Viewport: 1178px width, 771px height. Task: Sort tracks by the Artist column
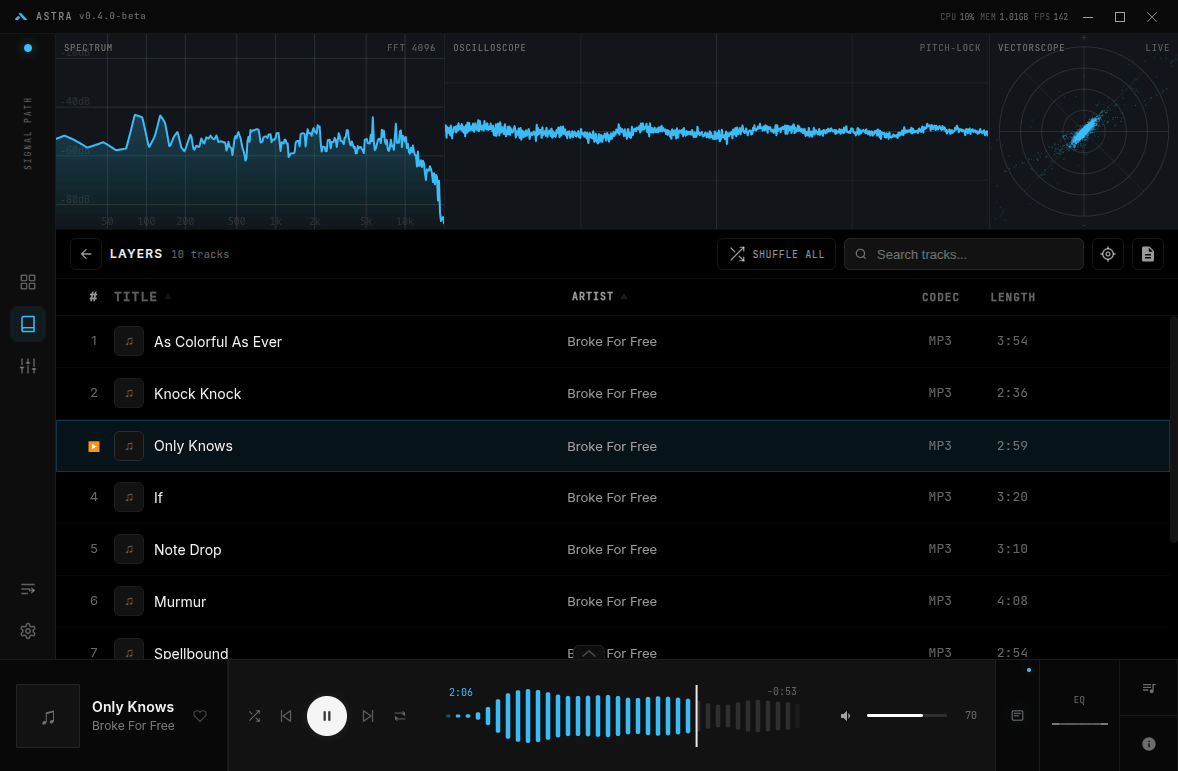592,297
